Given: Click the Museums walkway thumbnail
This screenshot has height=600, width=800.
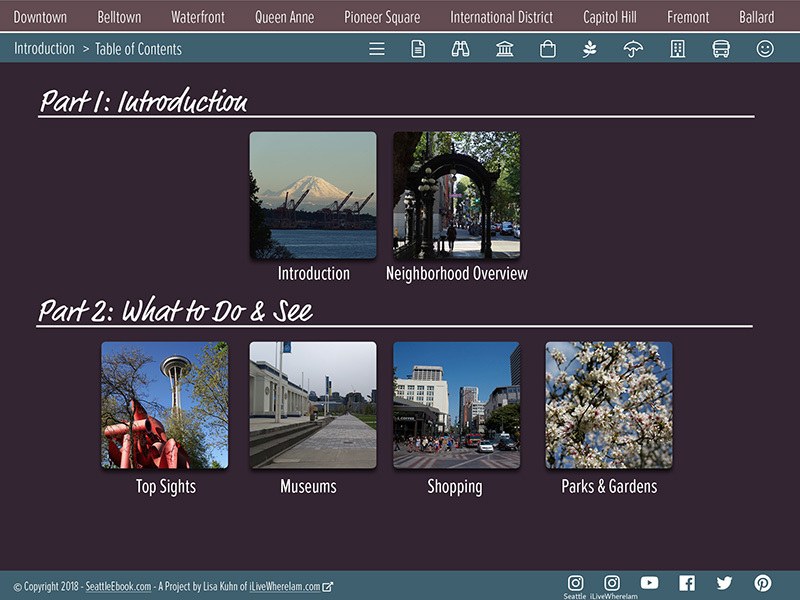Looking at the screenshot, I should pyautogui.click(x=313, y=405).
